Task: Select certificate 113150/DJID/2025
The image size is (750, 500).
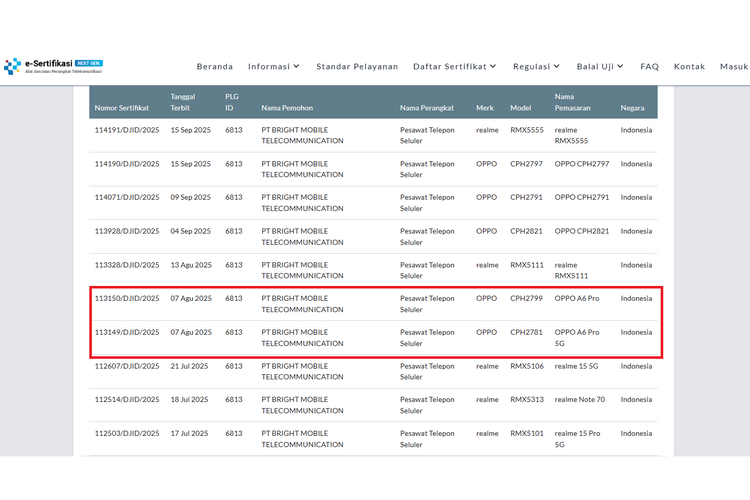Action: coord(127,298)
